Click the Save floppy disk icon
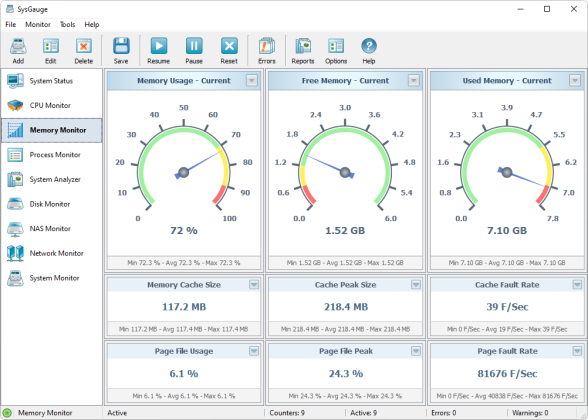The width and height of the screenshot is (588, 420). point(121,46)
